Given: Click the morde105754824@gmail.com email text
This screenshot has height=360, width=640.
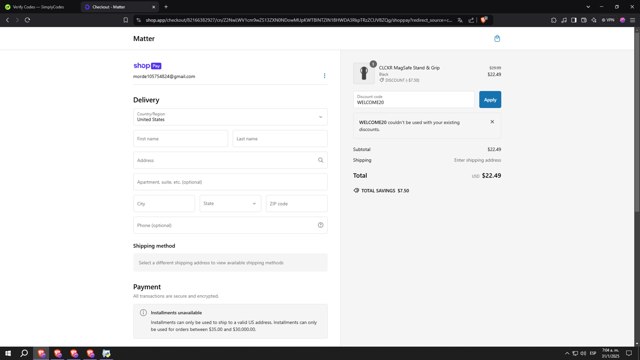Looking at the screenshot, I should [x=164, y=76].
